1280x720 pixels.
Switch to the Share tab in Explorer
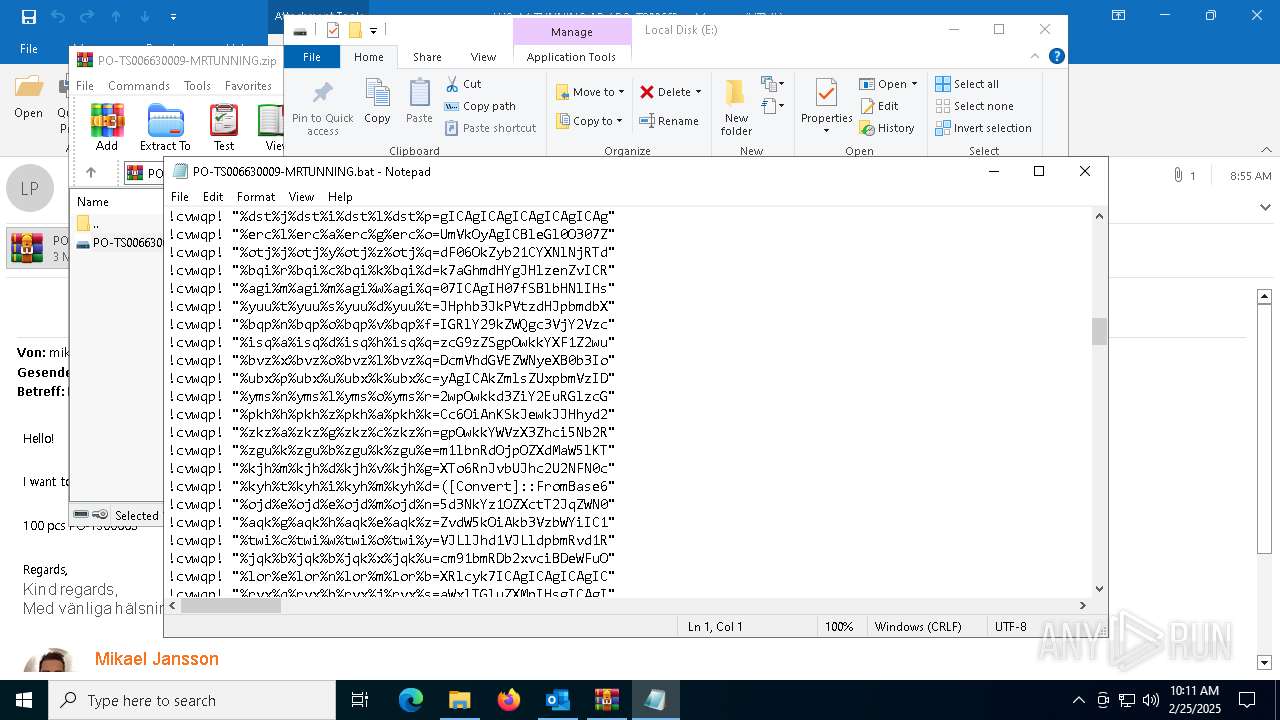pos(427,57)
